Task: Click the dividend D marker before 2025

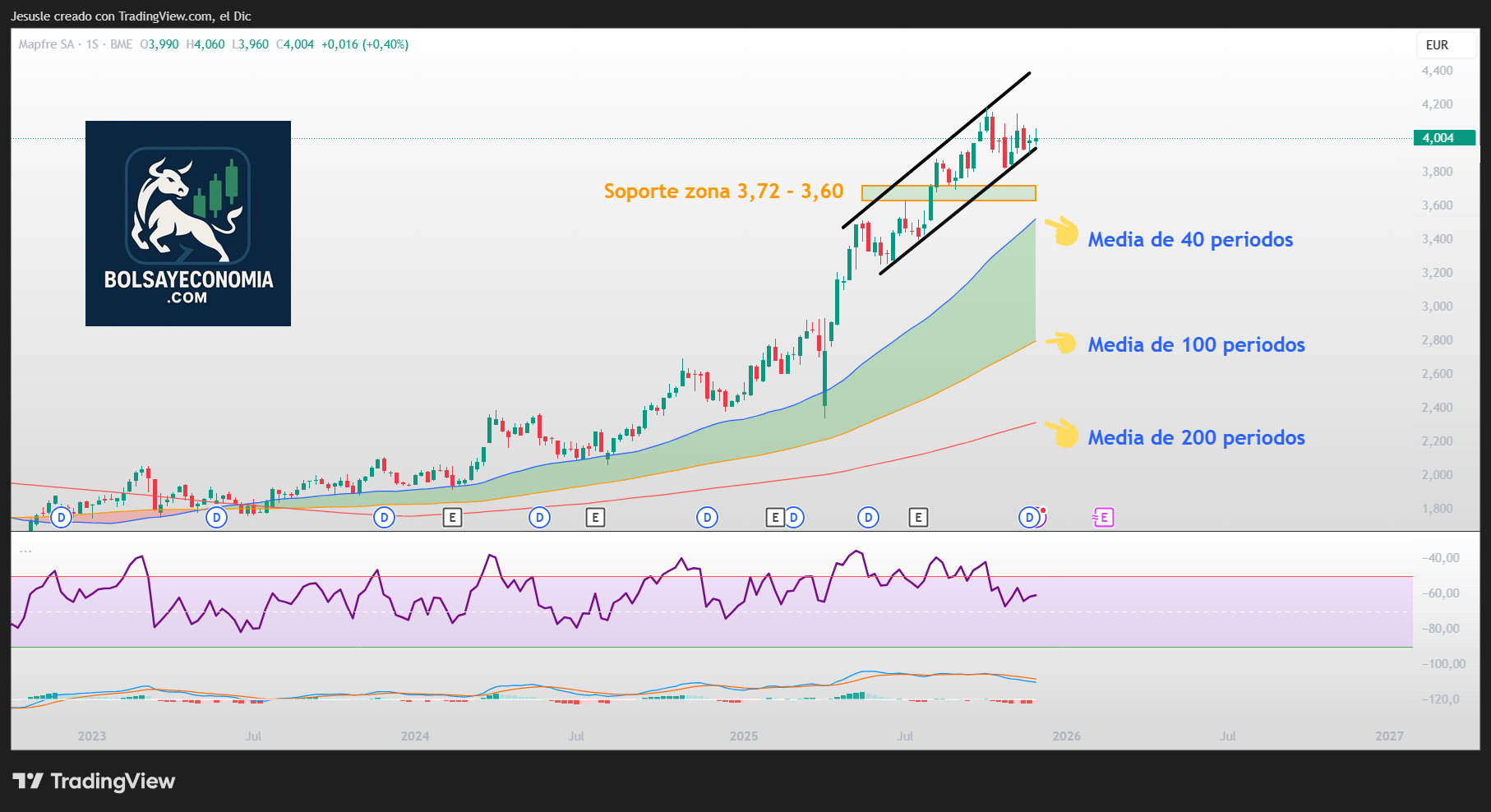Action: [707, 518]
